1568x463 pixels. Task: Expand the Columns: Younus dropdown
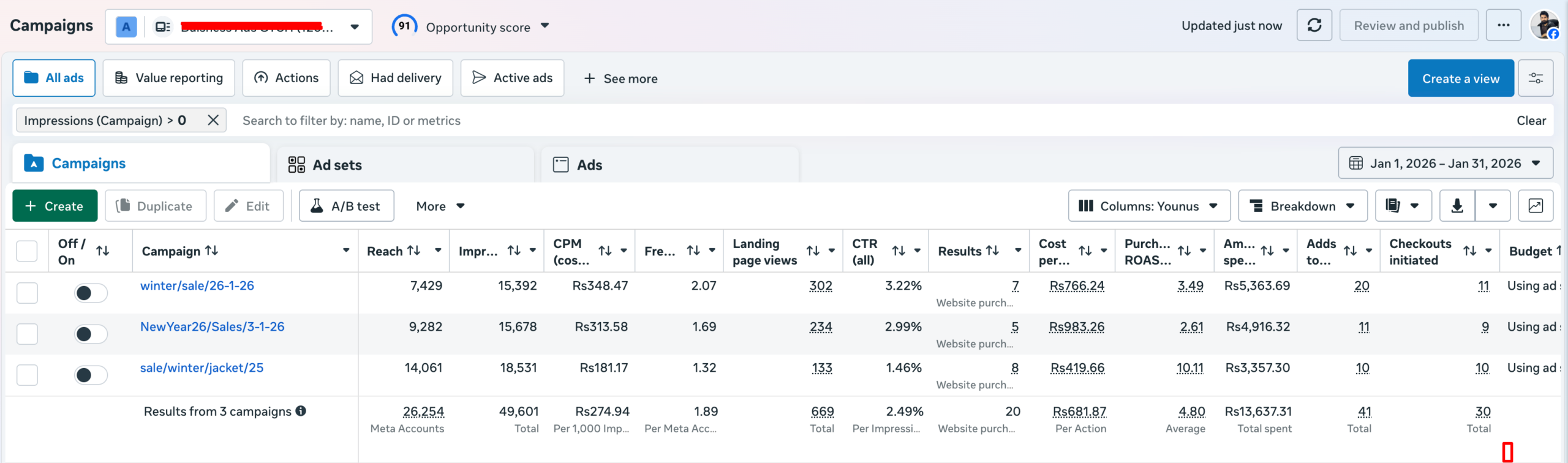(x=1149, y=206)
